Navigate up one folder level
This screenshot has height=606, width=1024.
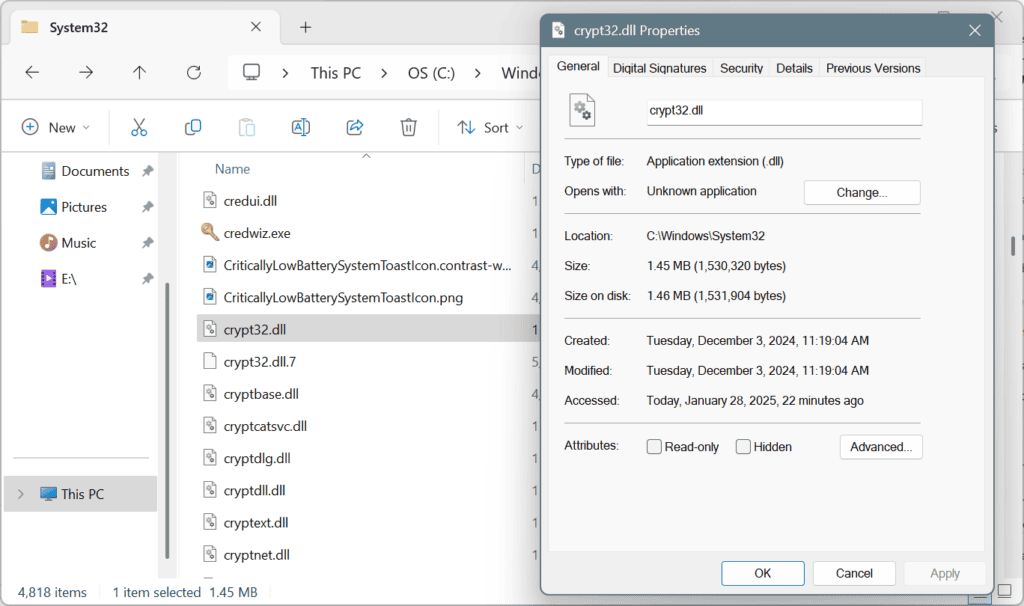[x=139, y=72]
